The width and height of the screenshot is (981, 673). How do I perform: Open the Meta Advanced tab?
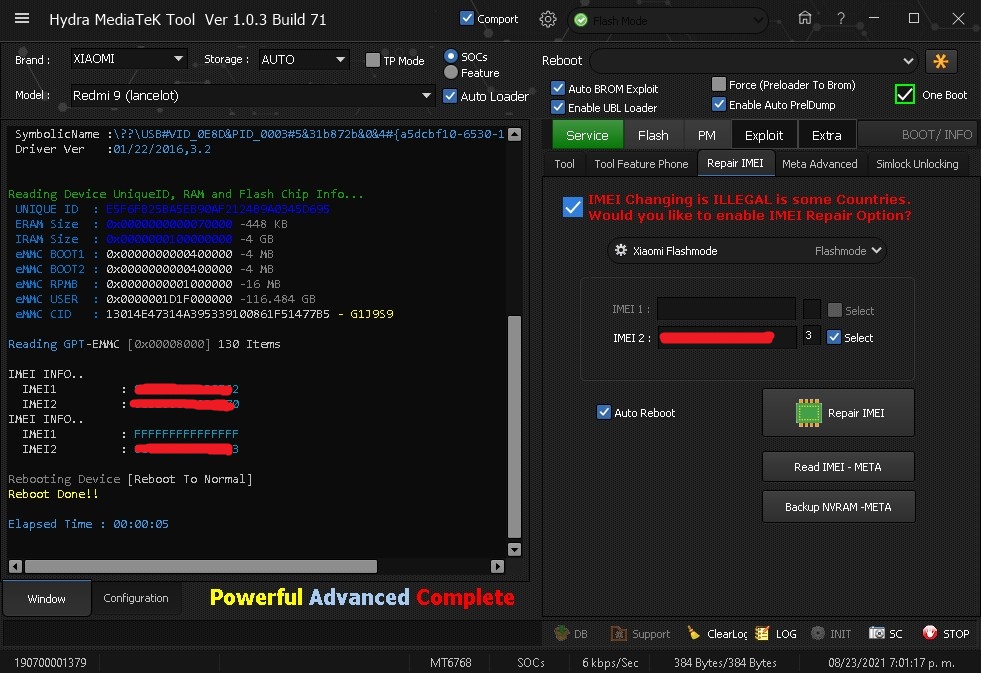(819, 164)
